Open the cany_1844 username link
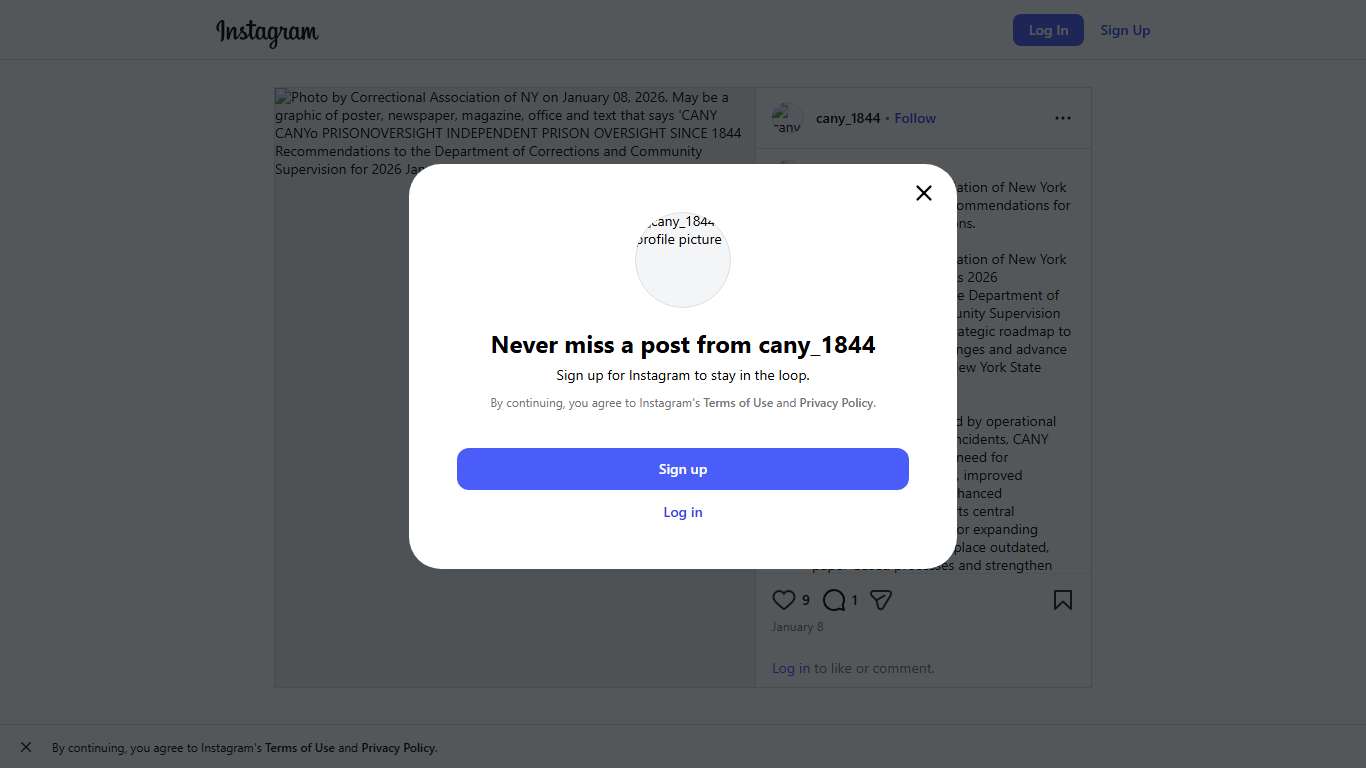Image resolution: width=1366 pixels, height=768 pixels. 848,118
